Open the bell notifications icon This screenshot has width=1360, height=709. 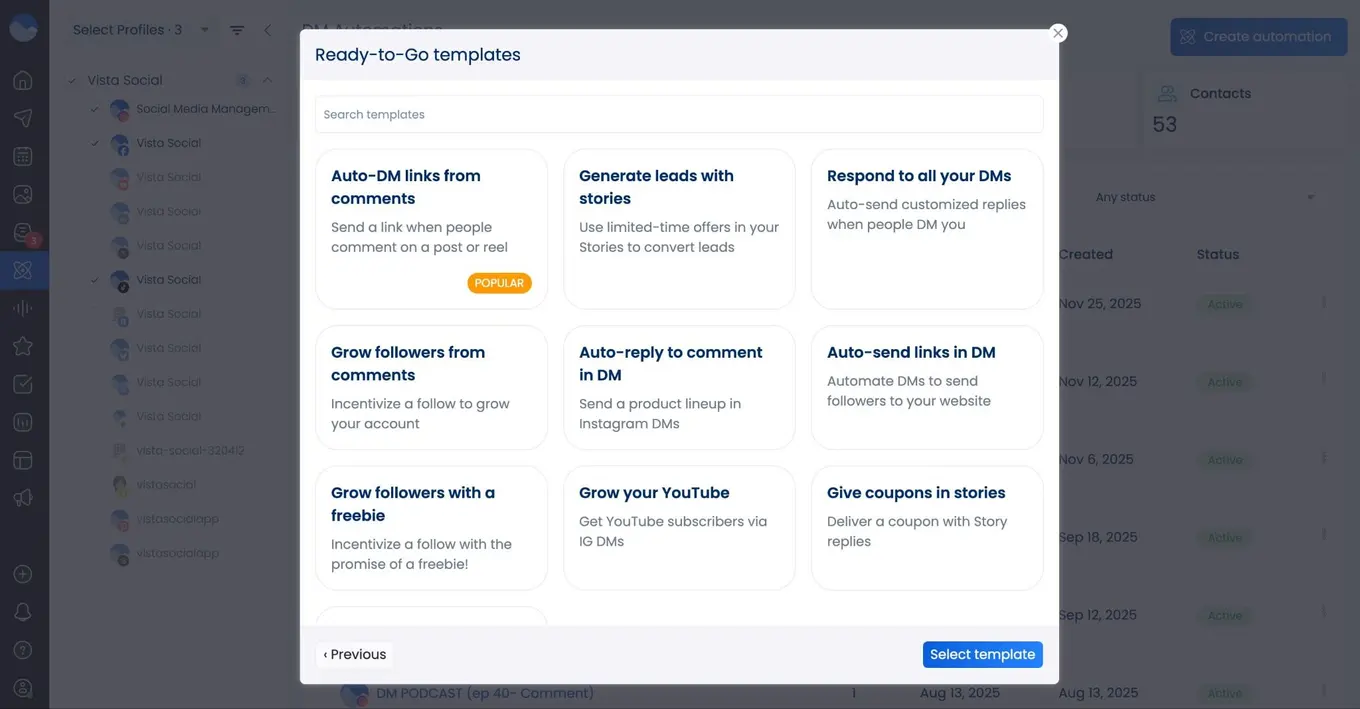23,612
